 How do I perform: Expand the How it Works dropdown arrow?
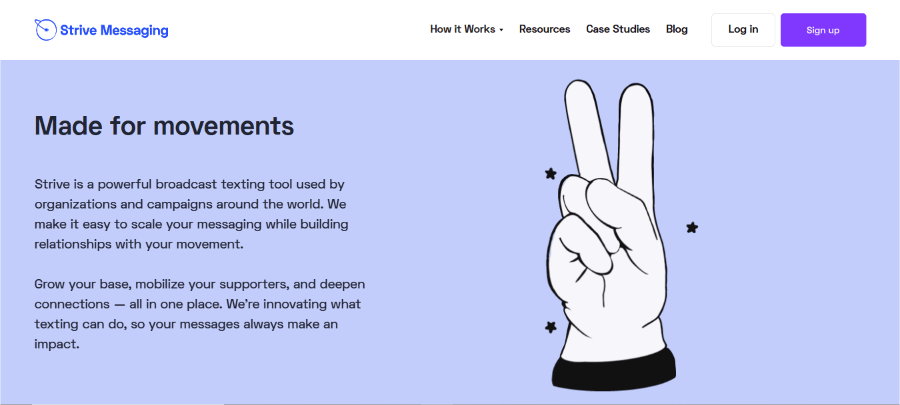(x=501, y=30)
